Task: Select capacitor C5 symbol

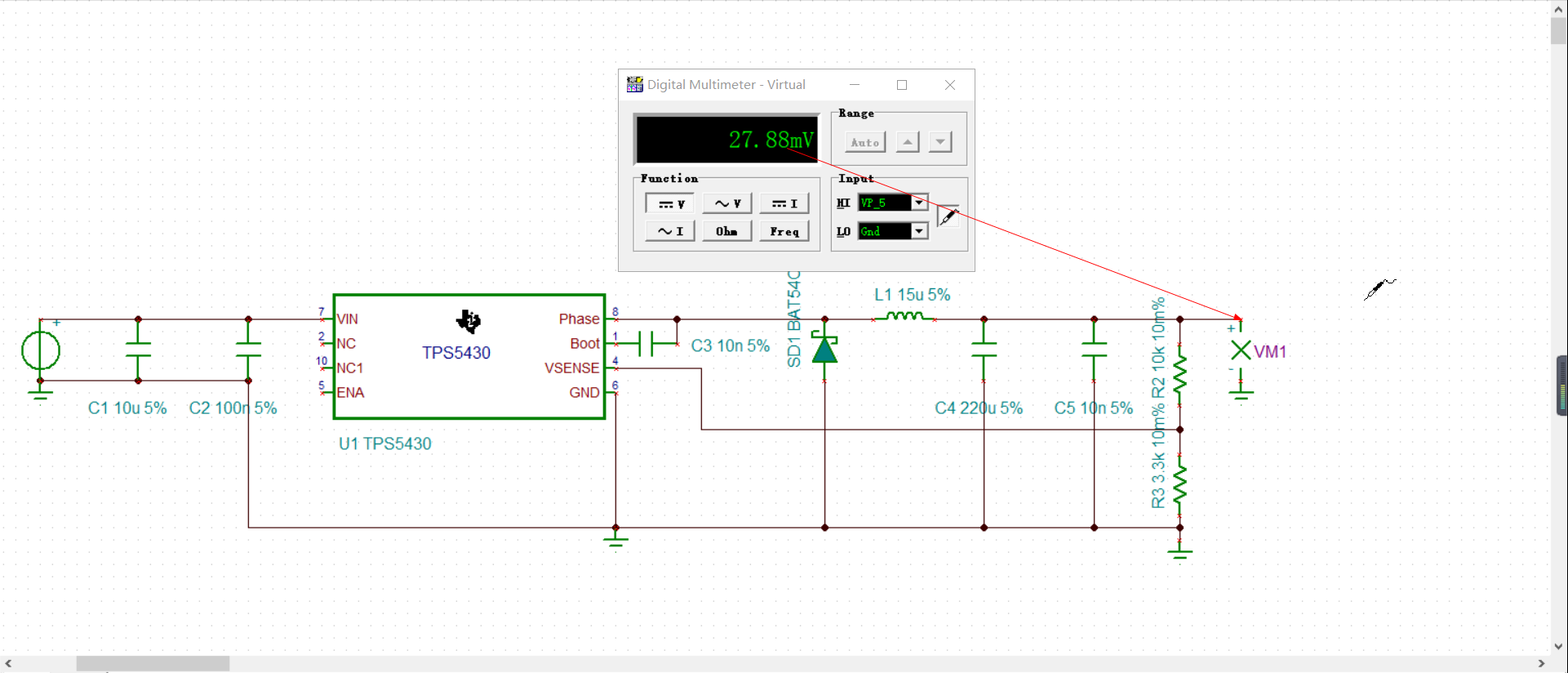Action: point(1095,350)
